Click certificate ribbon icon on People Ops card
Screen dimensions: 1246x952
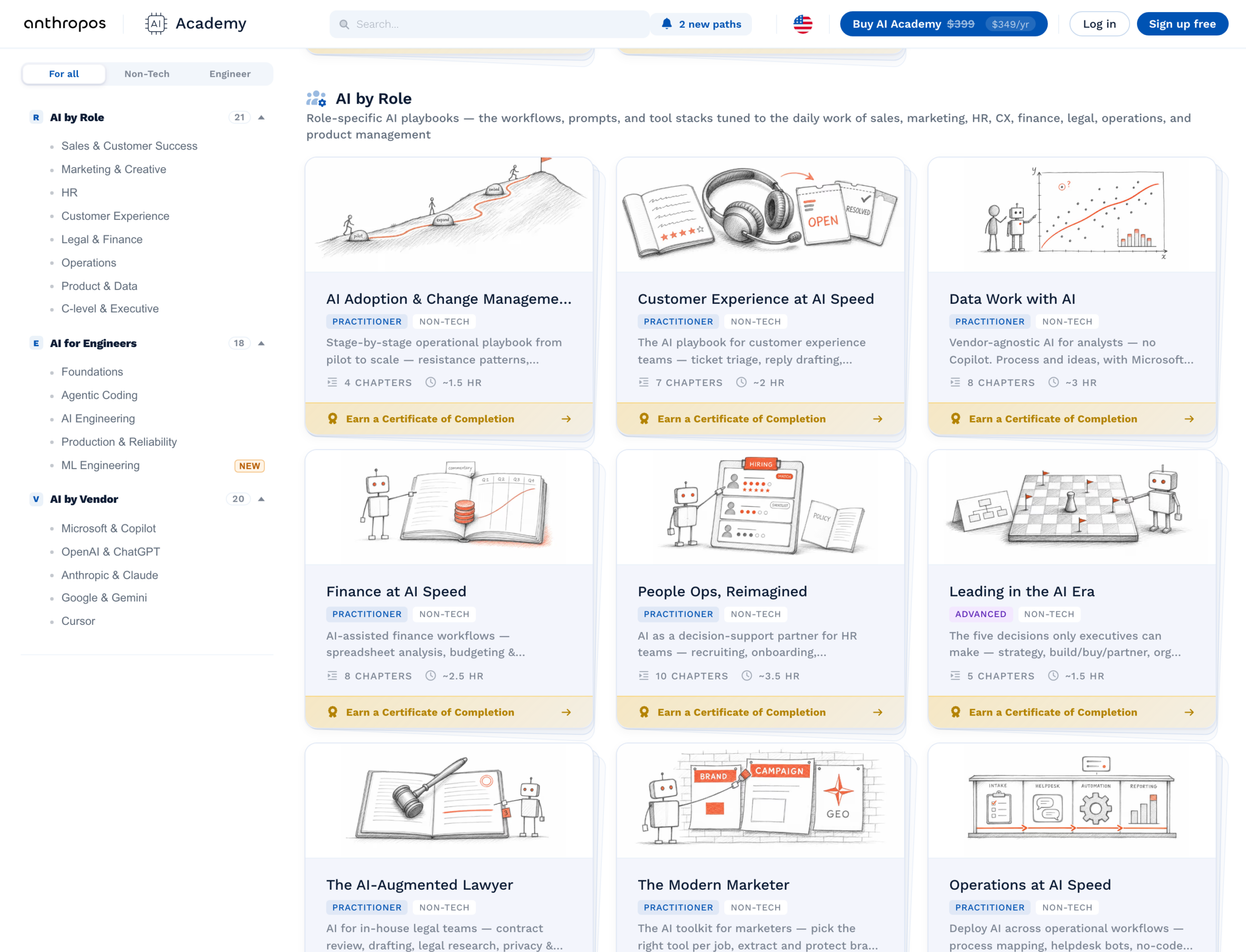tap(644, 713)
